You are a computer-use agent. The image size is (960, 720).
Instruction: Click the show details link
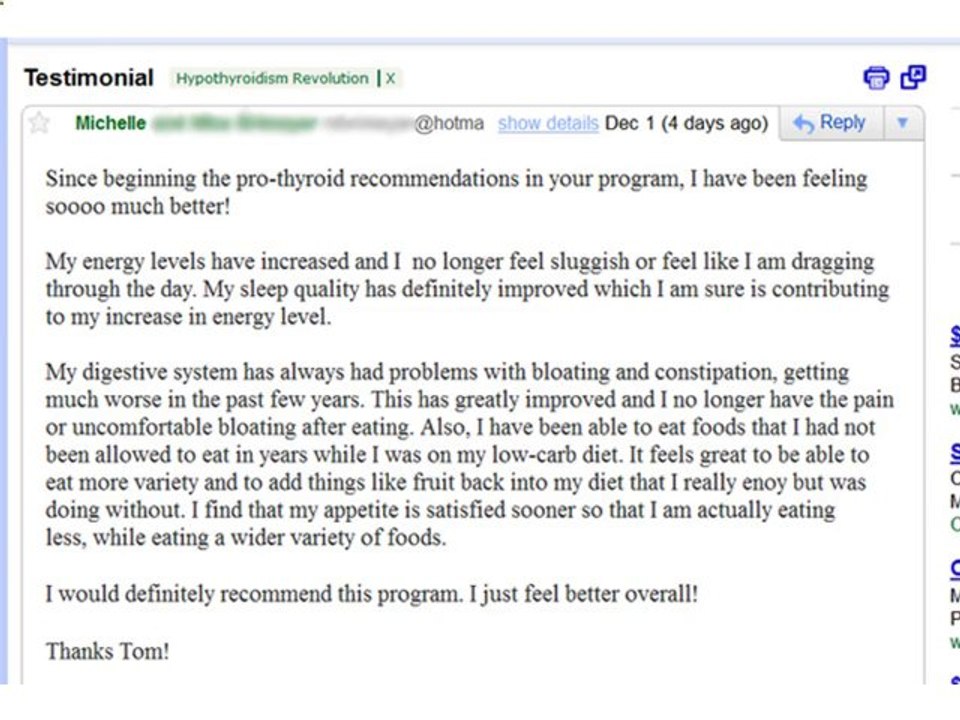[x=548, y=123]
